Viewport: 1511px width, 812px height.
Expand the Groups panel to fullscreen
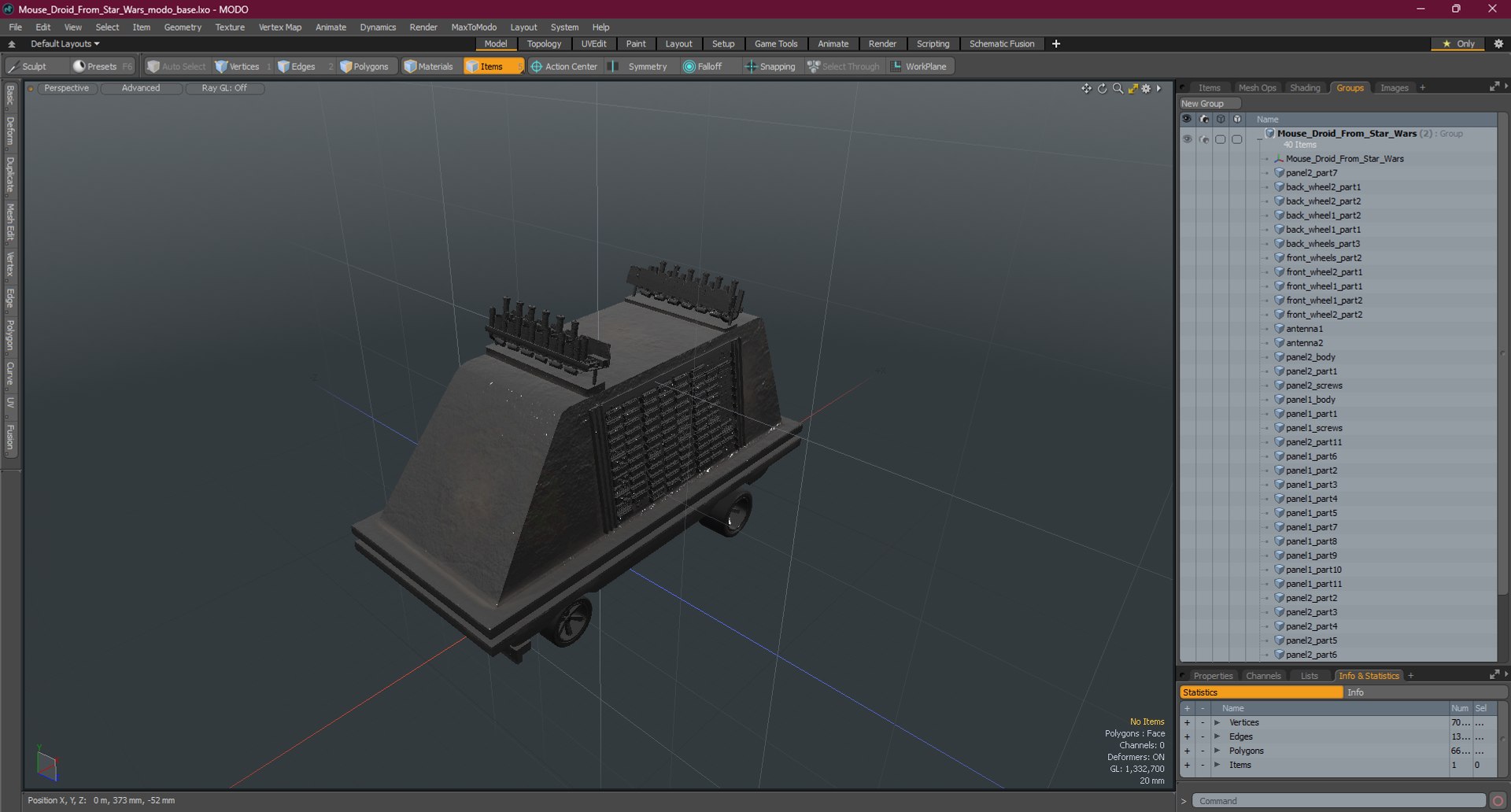(x=1494, y=87)
